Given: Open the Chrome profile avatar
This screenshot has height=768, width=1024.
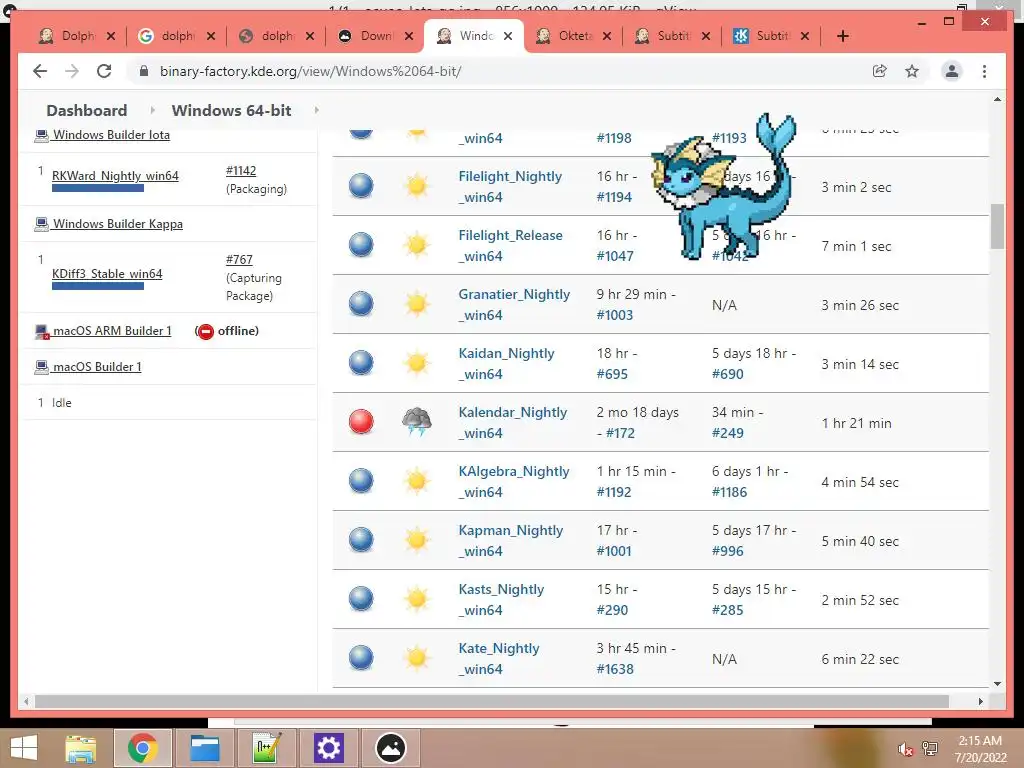Looking at the screenshot, I should [952, 71].
